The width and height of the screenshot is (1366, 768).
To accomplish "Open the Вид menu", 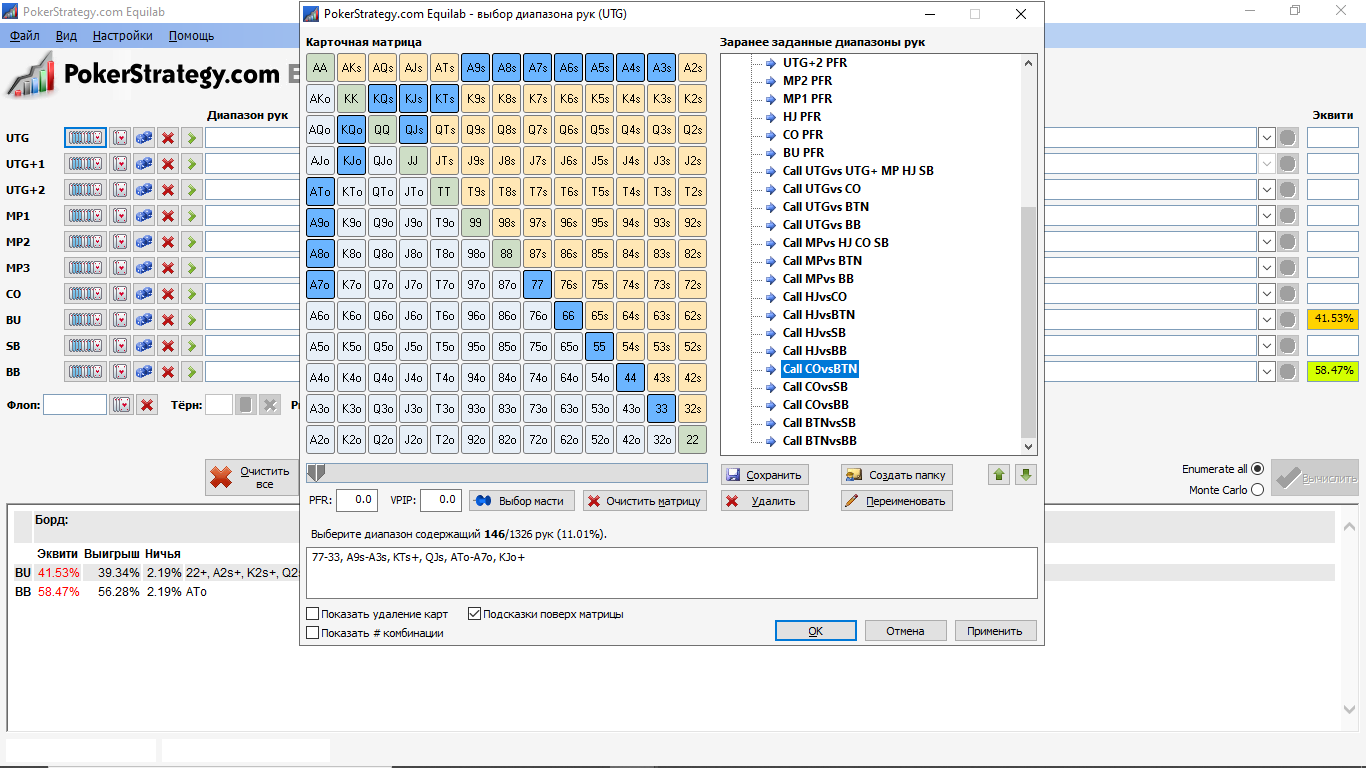I will (x=66, y=35).
